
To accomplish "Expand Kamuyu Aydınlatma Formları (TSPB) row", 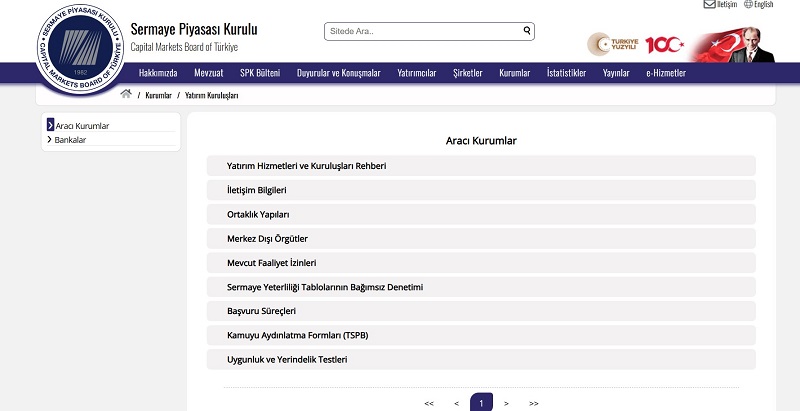I will tap(481, 336).
